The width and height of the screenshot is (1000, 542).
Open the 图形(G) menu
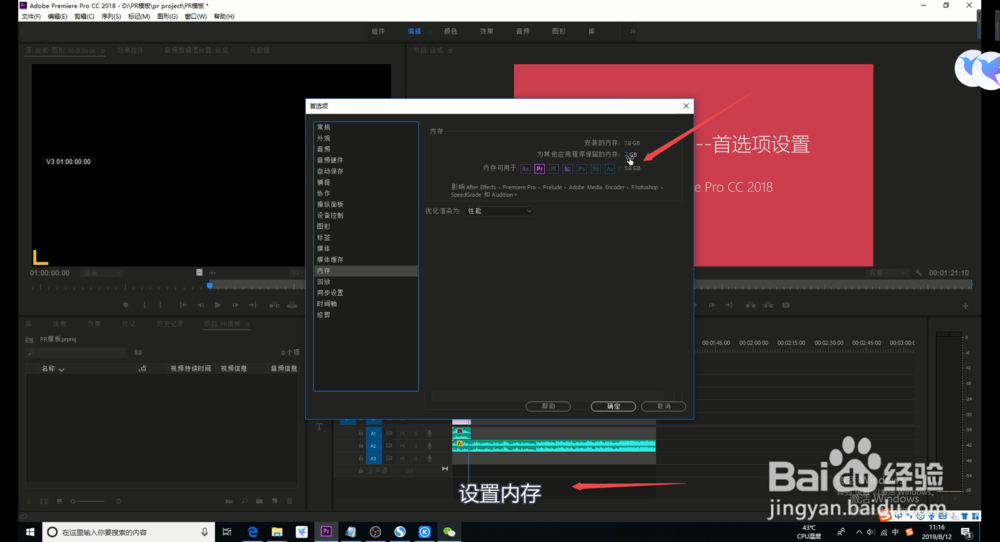(167, 17)
